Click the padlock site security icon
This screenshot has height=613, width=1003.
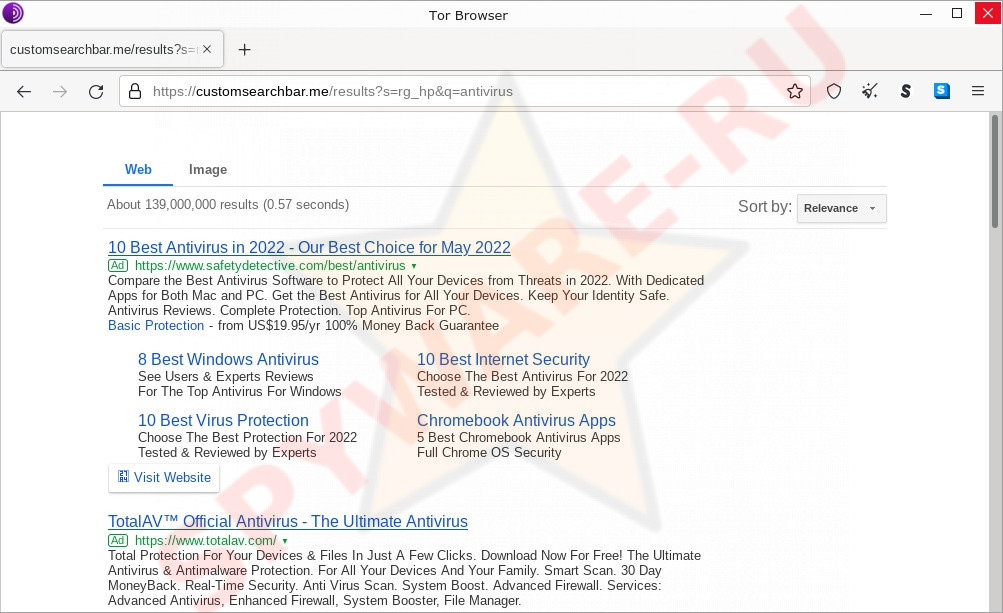[135, 92]
